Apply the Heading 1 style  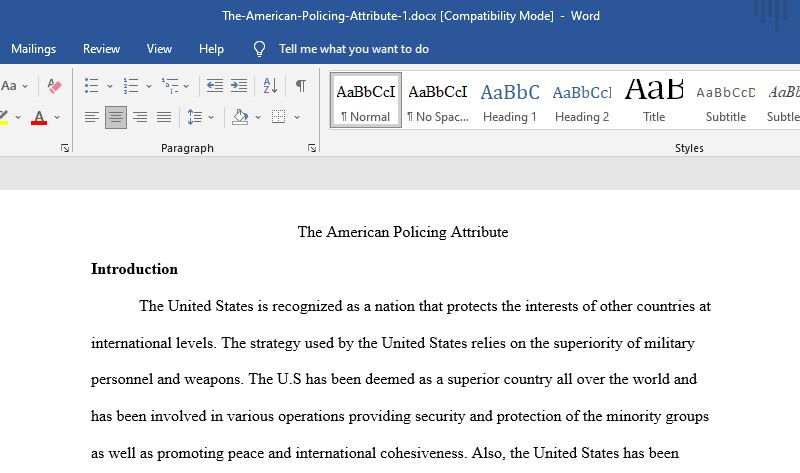point(510,101)
